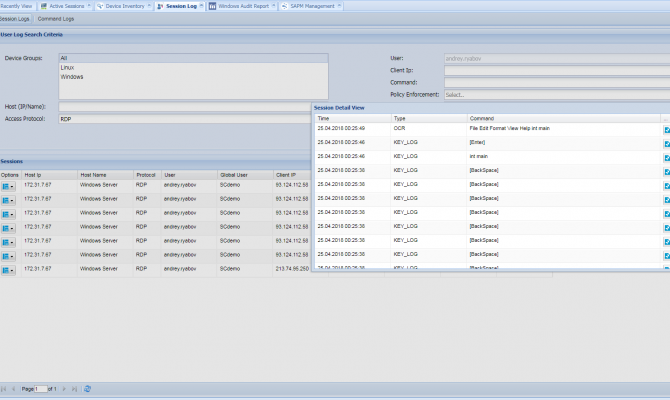Go to first page of sessions
Viewport: 670px width, 400px height.
[x=3, y=389]
